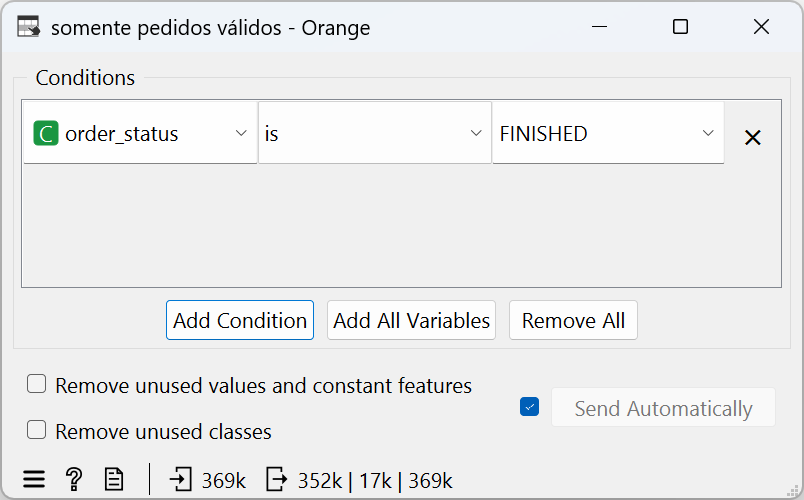
Task: Enable Remove unused values and constant features
Action: point(36,384)
